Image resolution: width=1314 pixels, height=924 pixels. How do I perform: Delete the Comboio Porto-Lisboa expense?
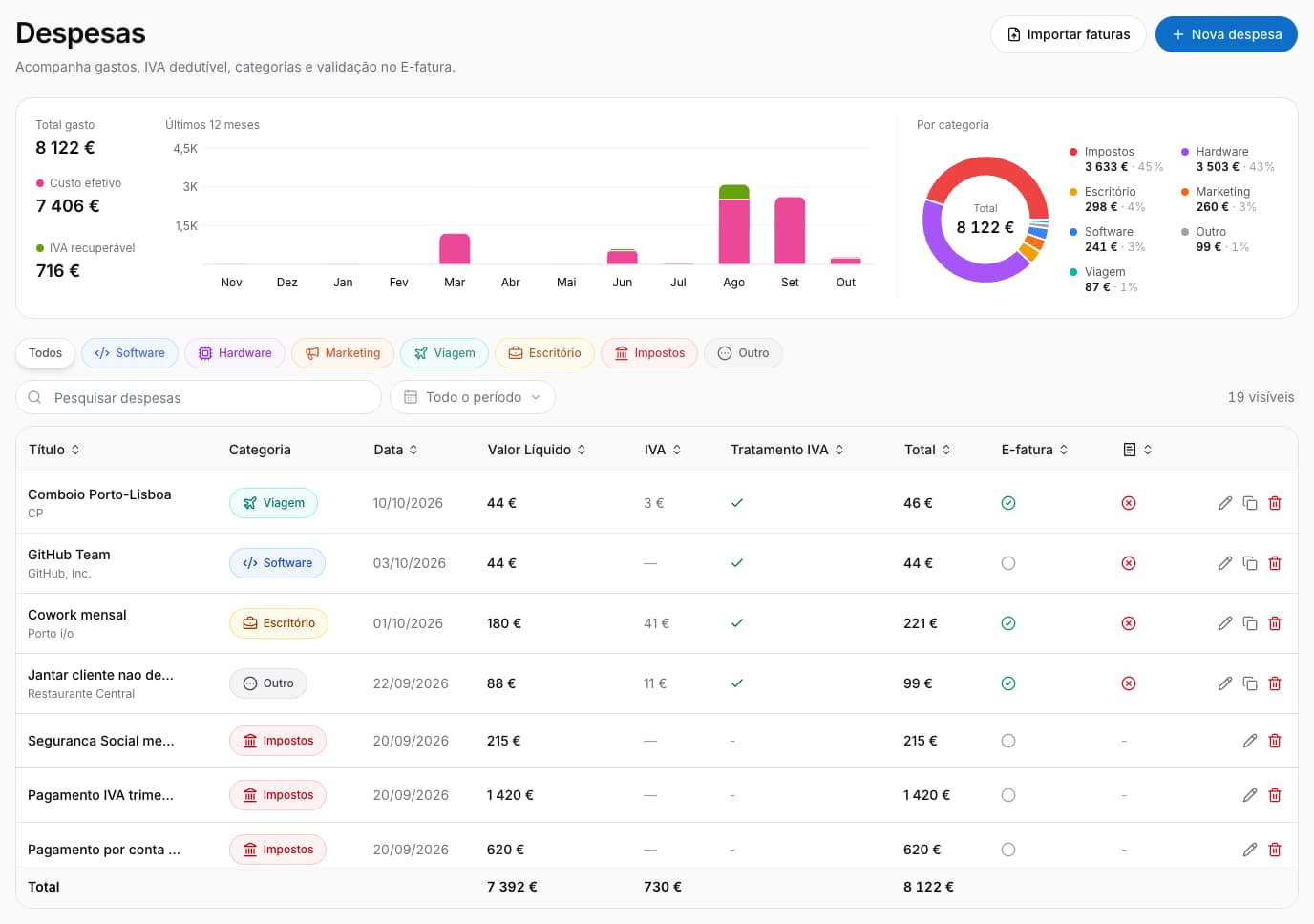pyautogui.click(x=1275, y=503)
